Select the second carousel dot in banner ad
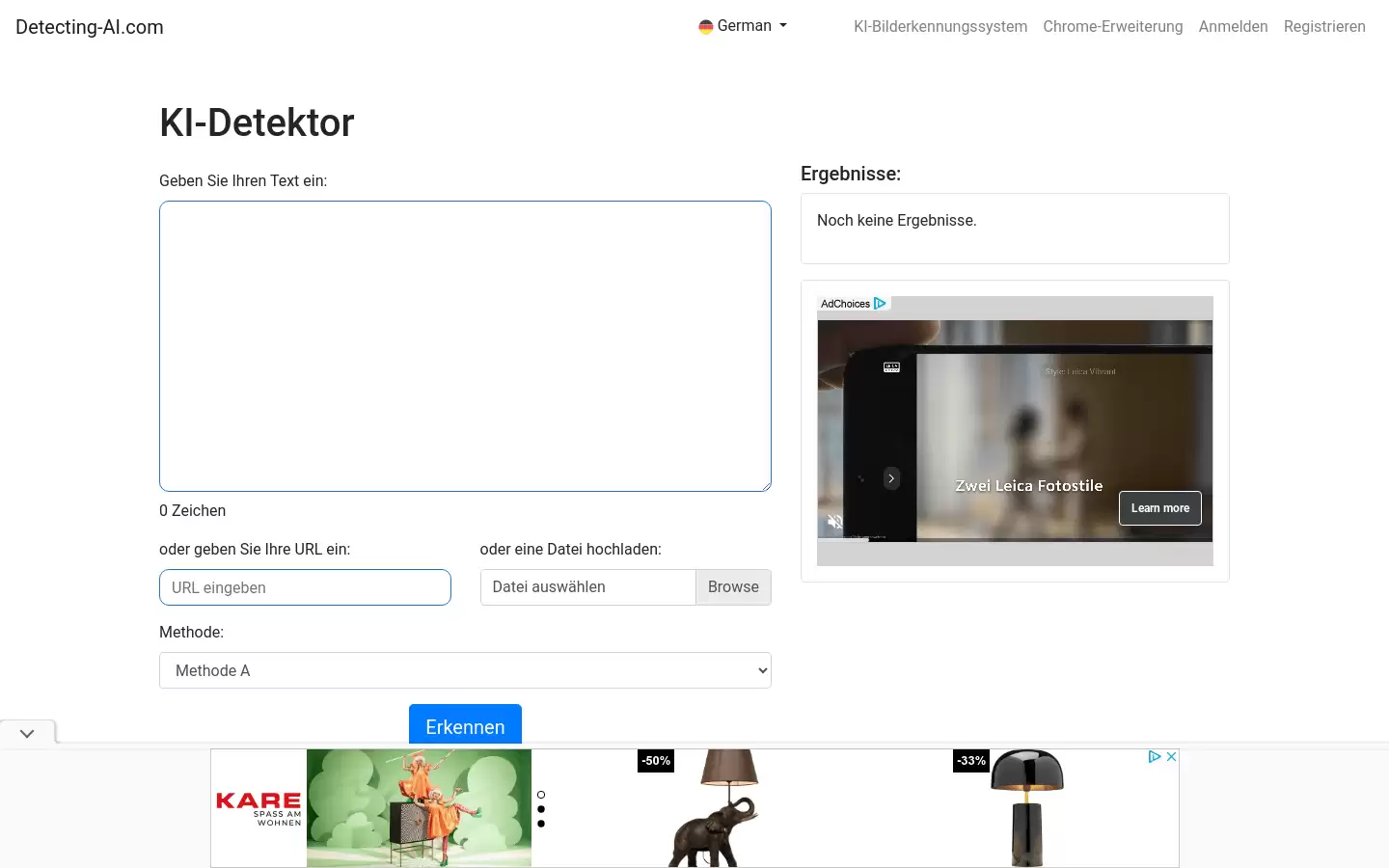 541,809
